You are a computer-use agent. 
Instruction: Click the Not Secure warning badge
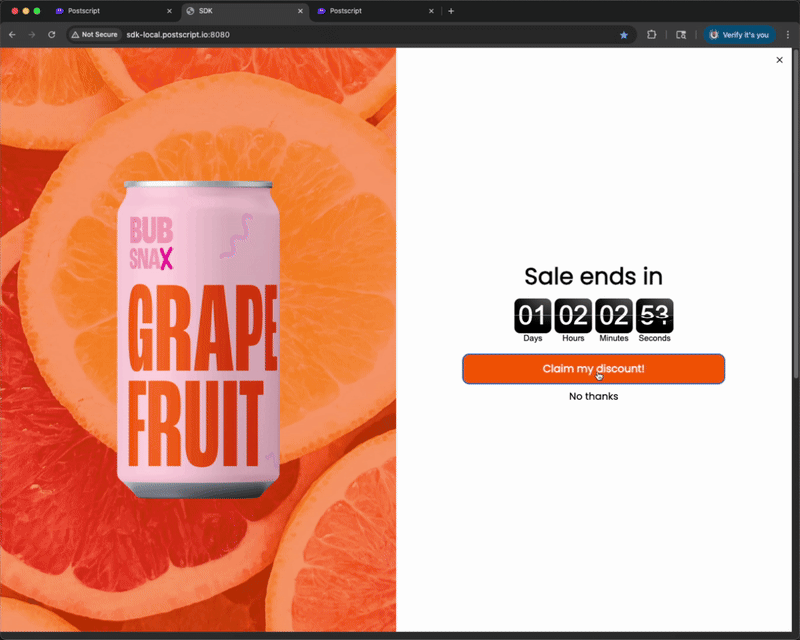95,35
